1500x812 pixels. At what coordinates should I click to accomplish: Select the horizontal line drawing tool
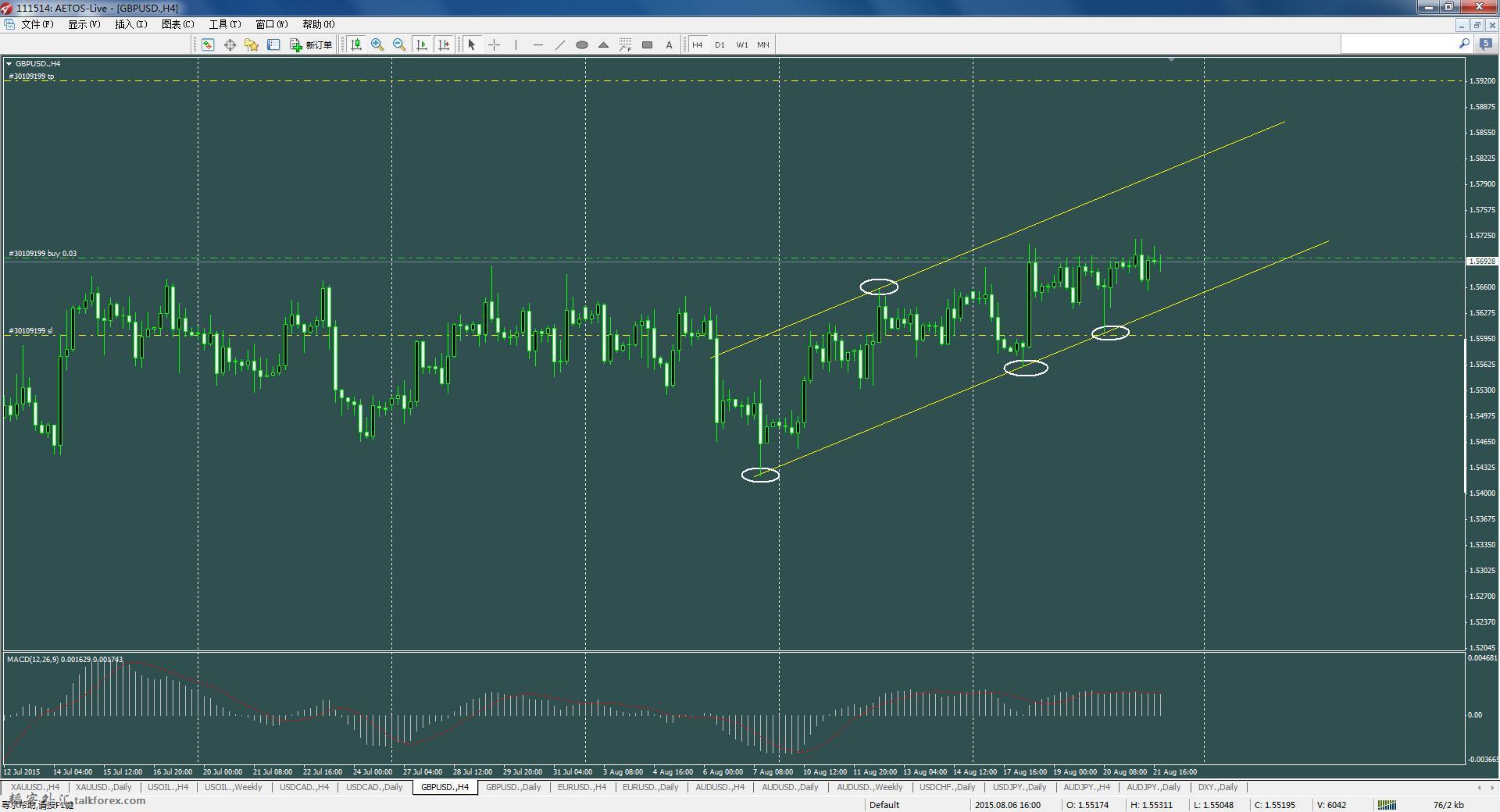[x=537, y=45]
